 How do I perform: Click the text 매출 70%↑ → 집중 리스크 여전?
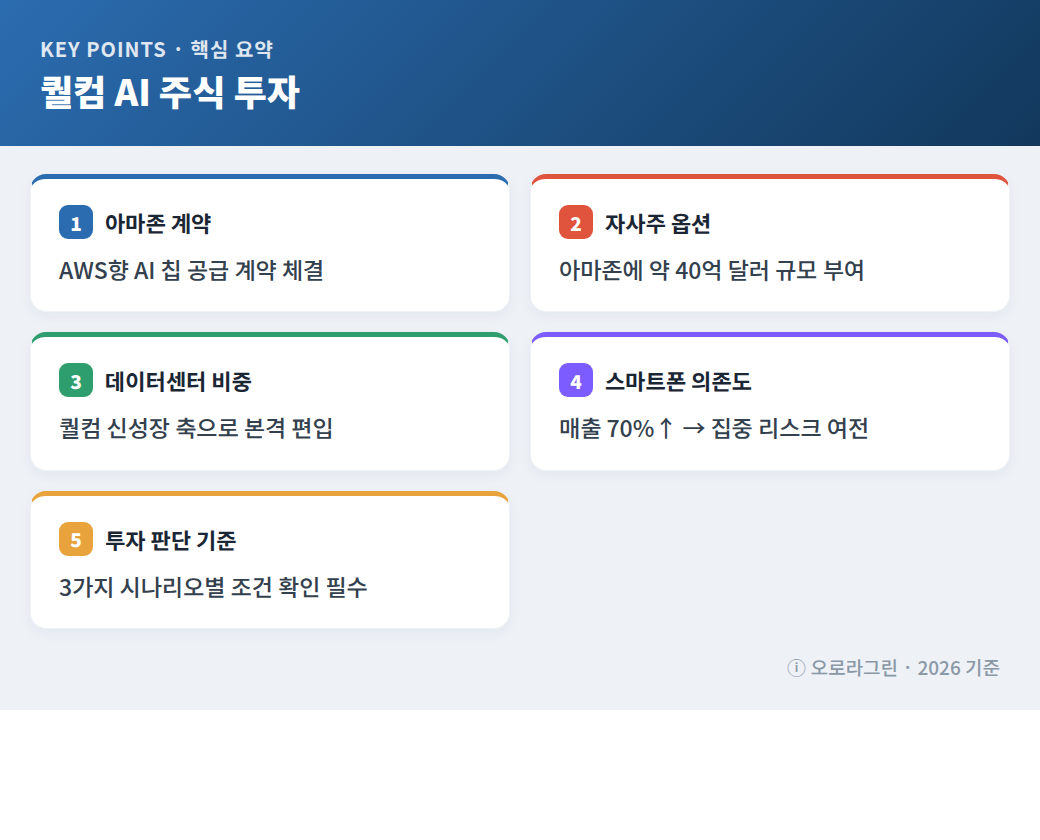click(714, 428)
